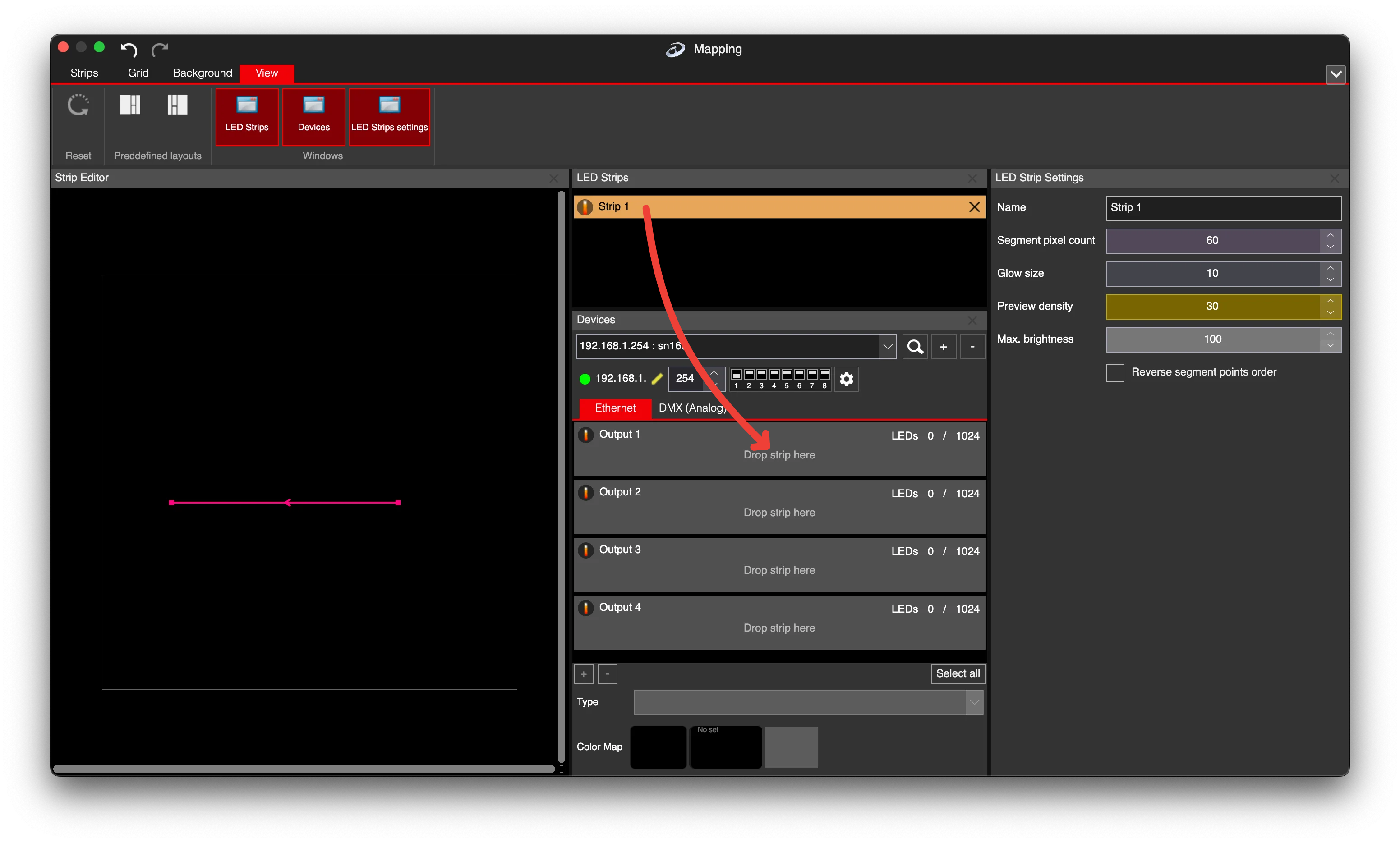Click the Output 1 indicator icon
The width and height of the screenshot is (1400, 843).
click(585, 435)
